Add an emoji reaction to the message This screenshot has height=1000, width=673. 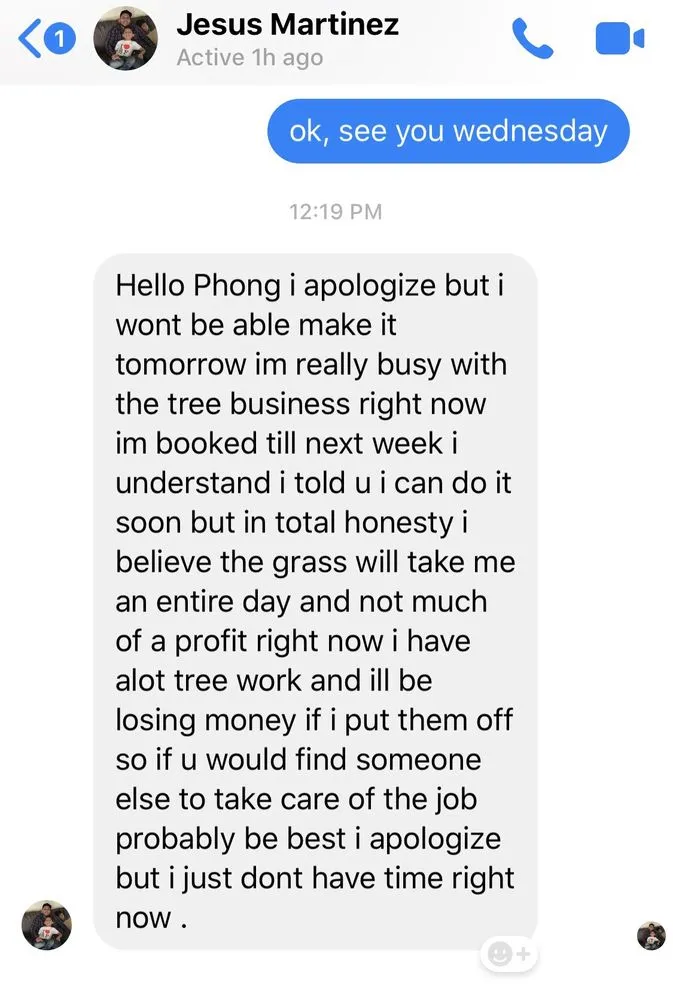pos(510,954)
